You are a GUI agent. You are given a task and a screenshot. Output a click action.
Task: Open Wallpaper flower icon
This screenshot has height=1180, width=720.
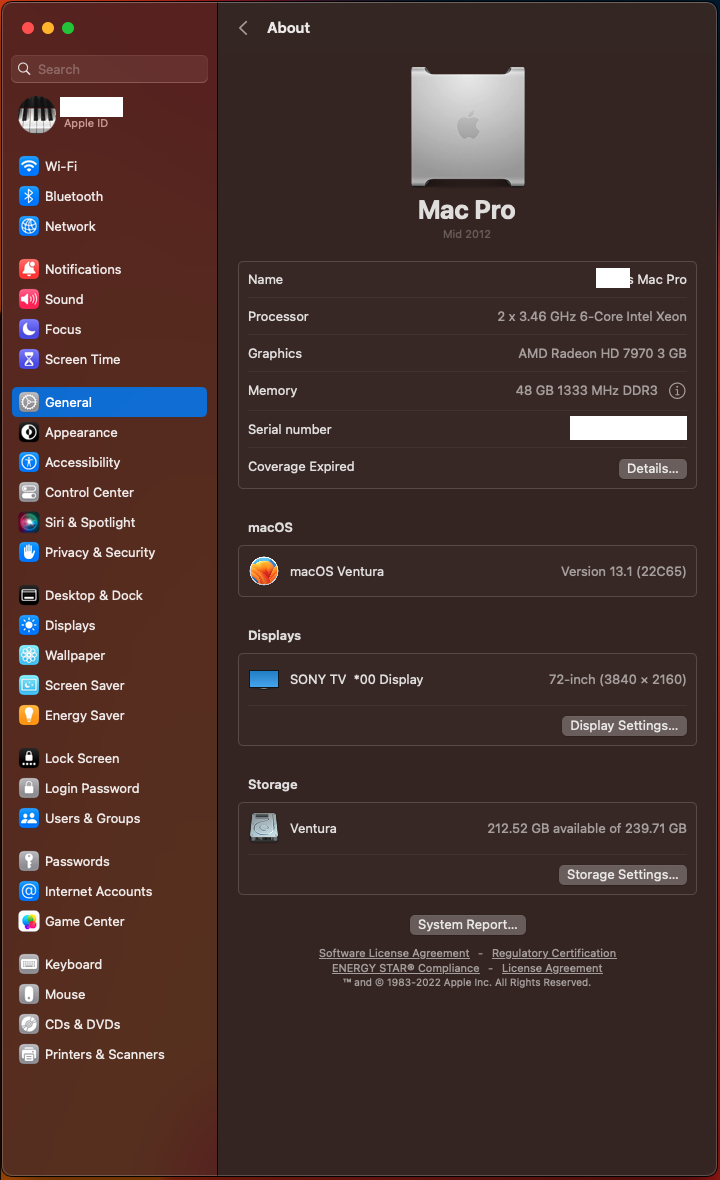coord(29,656)
